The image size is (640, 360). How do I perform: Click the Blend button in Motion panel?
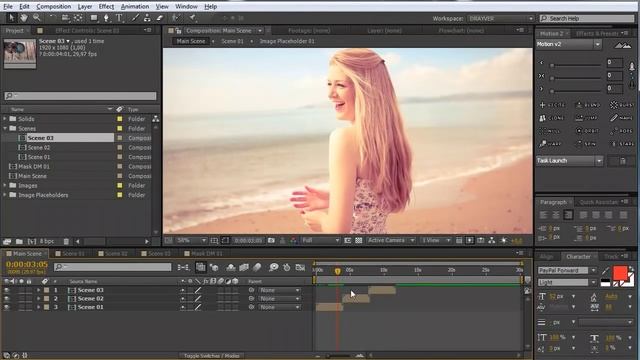[x=587, y=105]
